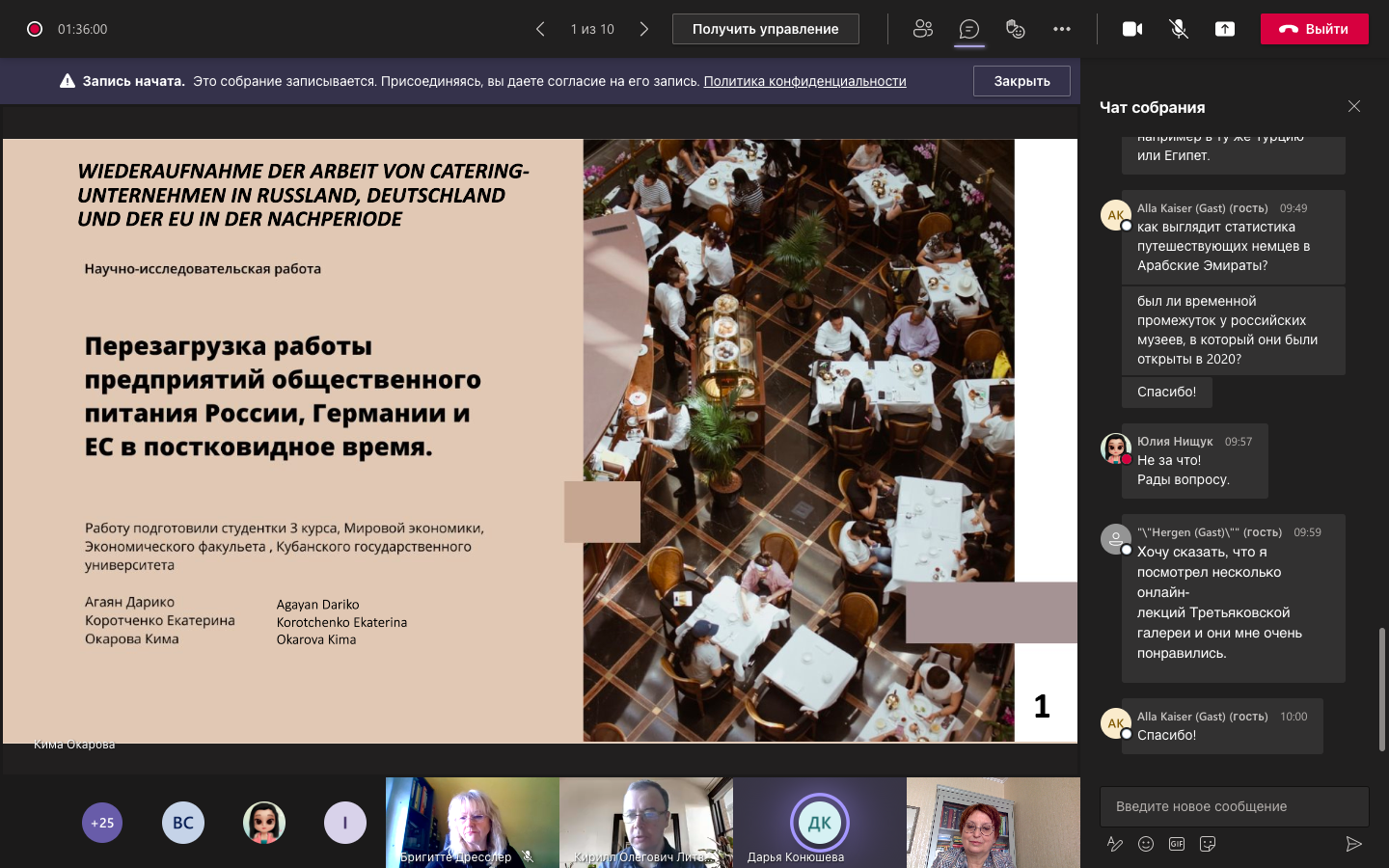
Task: Unmute the microphone
Action: [1179, 29]
